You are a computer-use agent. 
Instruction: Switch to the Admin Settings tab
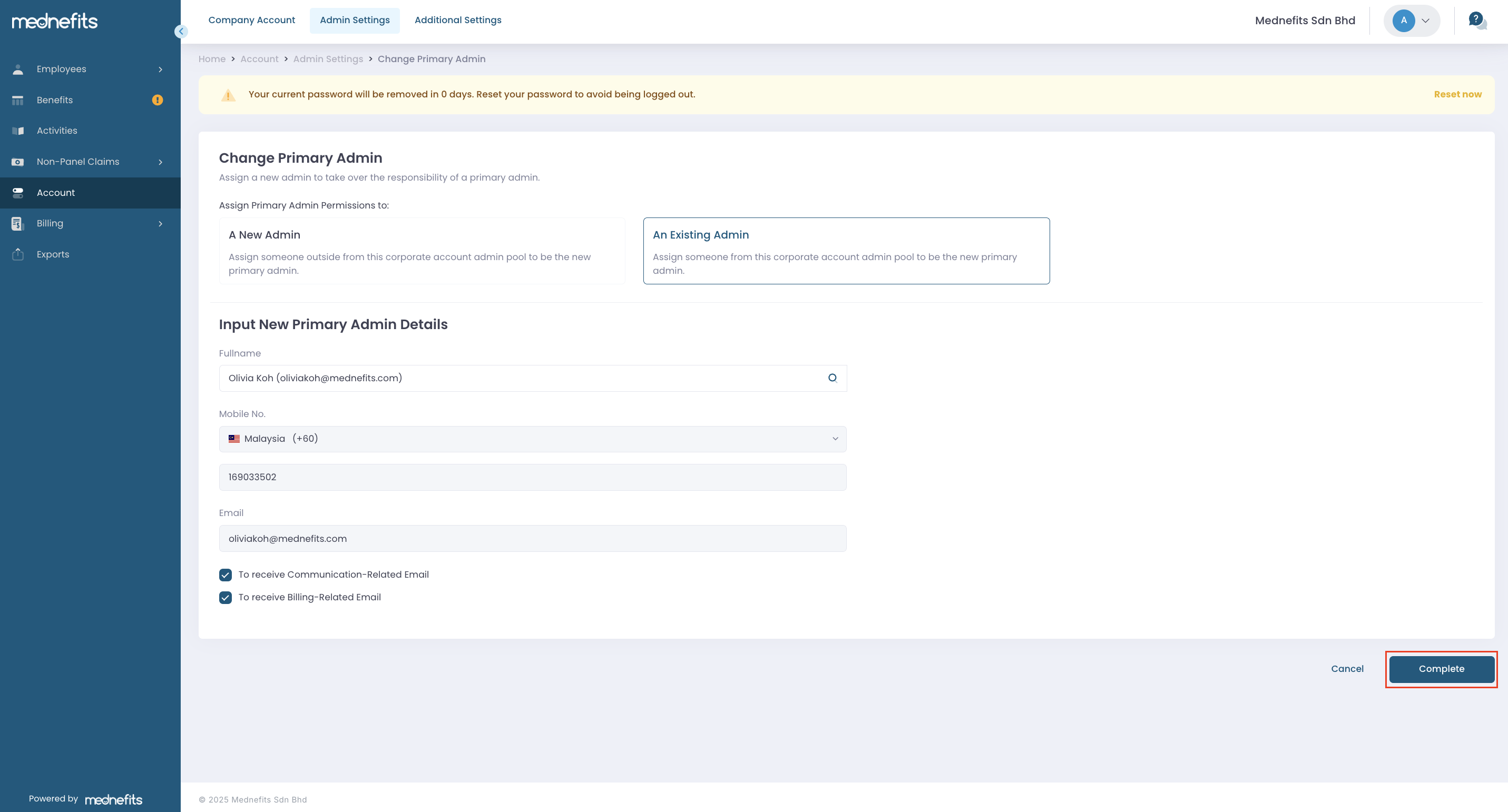[355, 21]
